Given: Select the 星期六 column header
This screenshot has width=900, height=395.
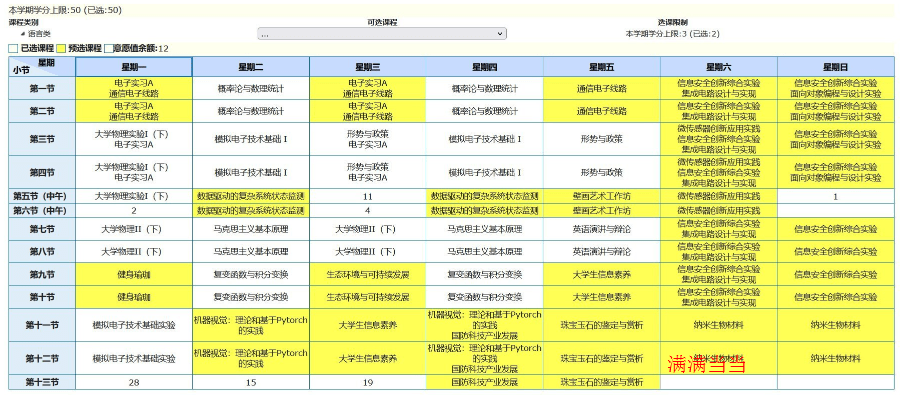Looking at the screenshot, I should (719, 67).
